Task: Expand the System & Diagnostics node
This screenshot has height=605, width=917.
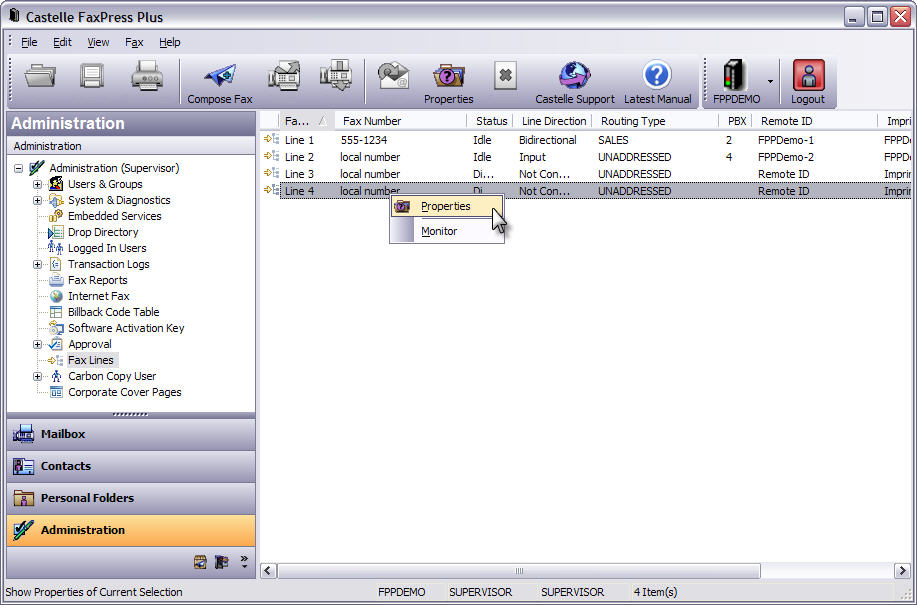Action: click(x=37, y=200)
